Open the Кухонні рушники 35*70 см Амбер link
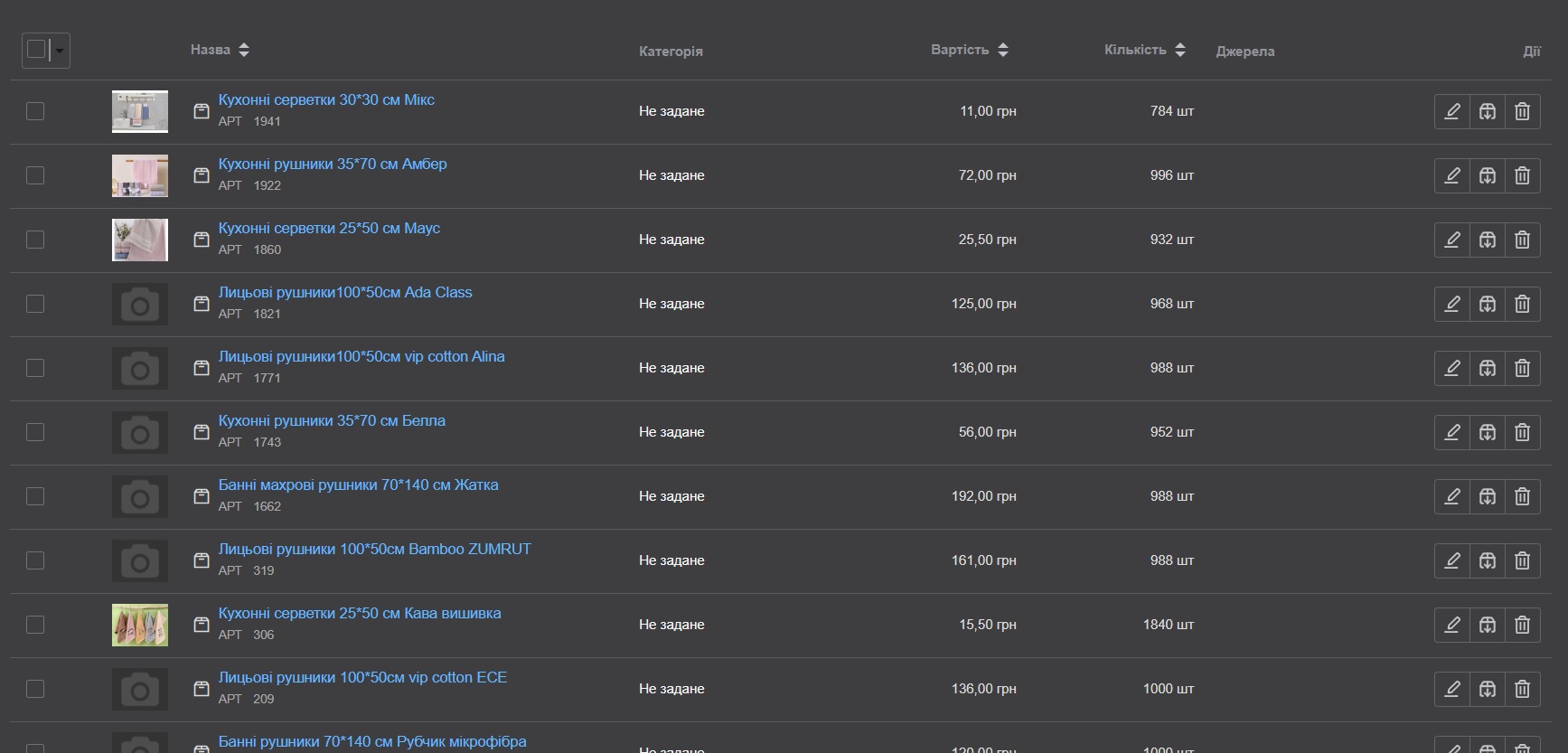The width and height of the screenshot is (1568, 753). tap(332, 164)
